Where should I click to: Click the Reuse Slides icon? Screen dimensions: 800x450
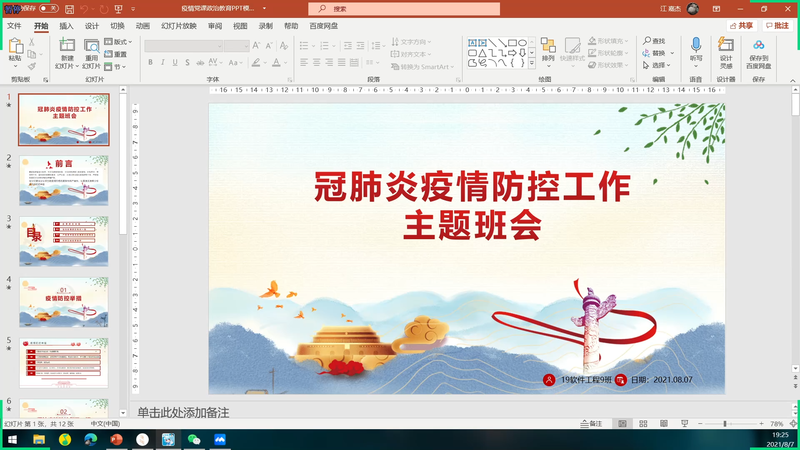pos(91,46)
